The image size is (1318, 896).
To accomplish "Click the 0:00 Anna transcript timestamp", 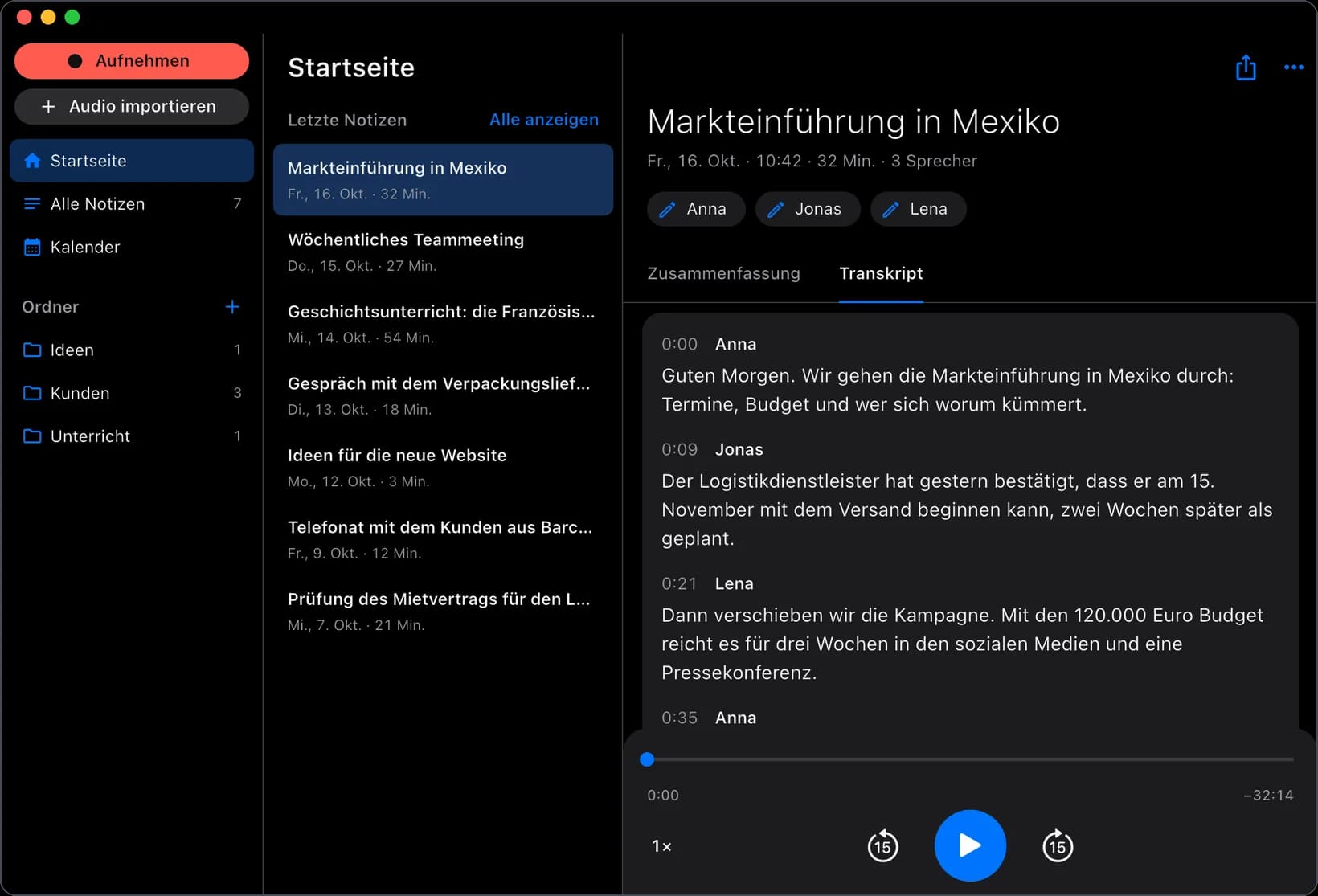I will (679, 344).
